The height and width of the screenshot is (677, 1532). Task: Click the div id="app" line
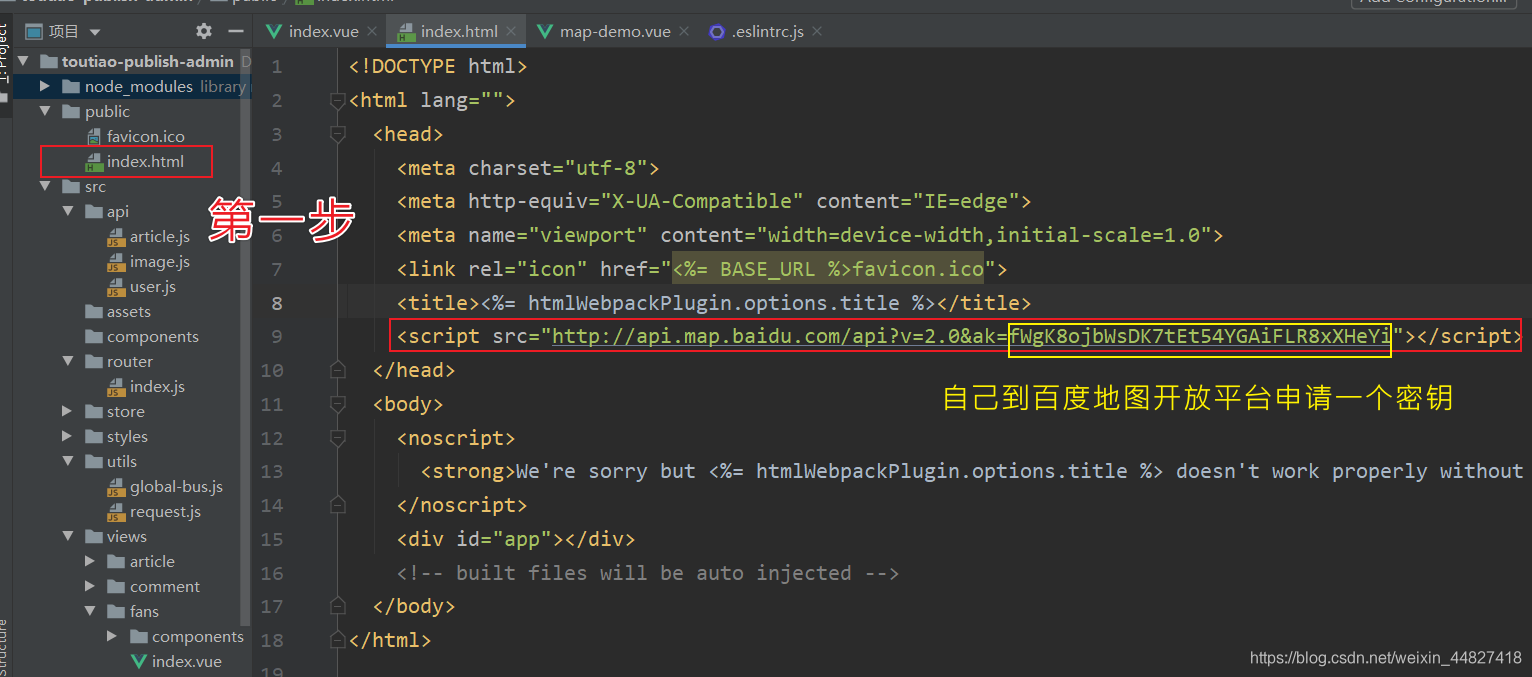click(x=516, y=539)
